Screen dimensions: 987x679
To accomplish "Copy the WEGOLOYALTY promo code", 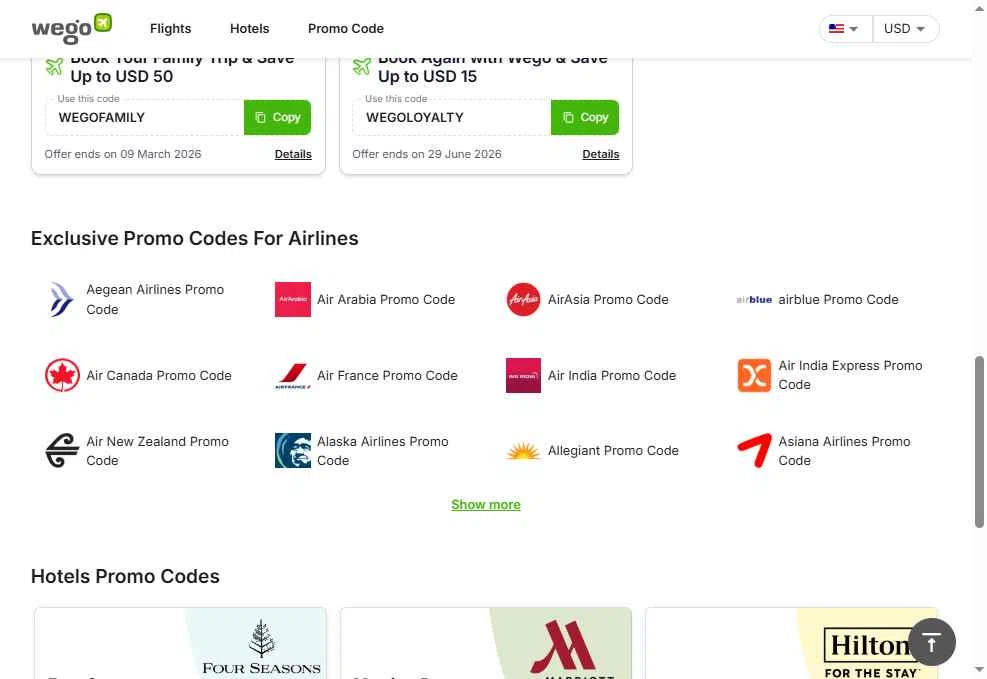I will point(585,117).
